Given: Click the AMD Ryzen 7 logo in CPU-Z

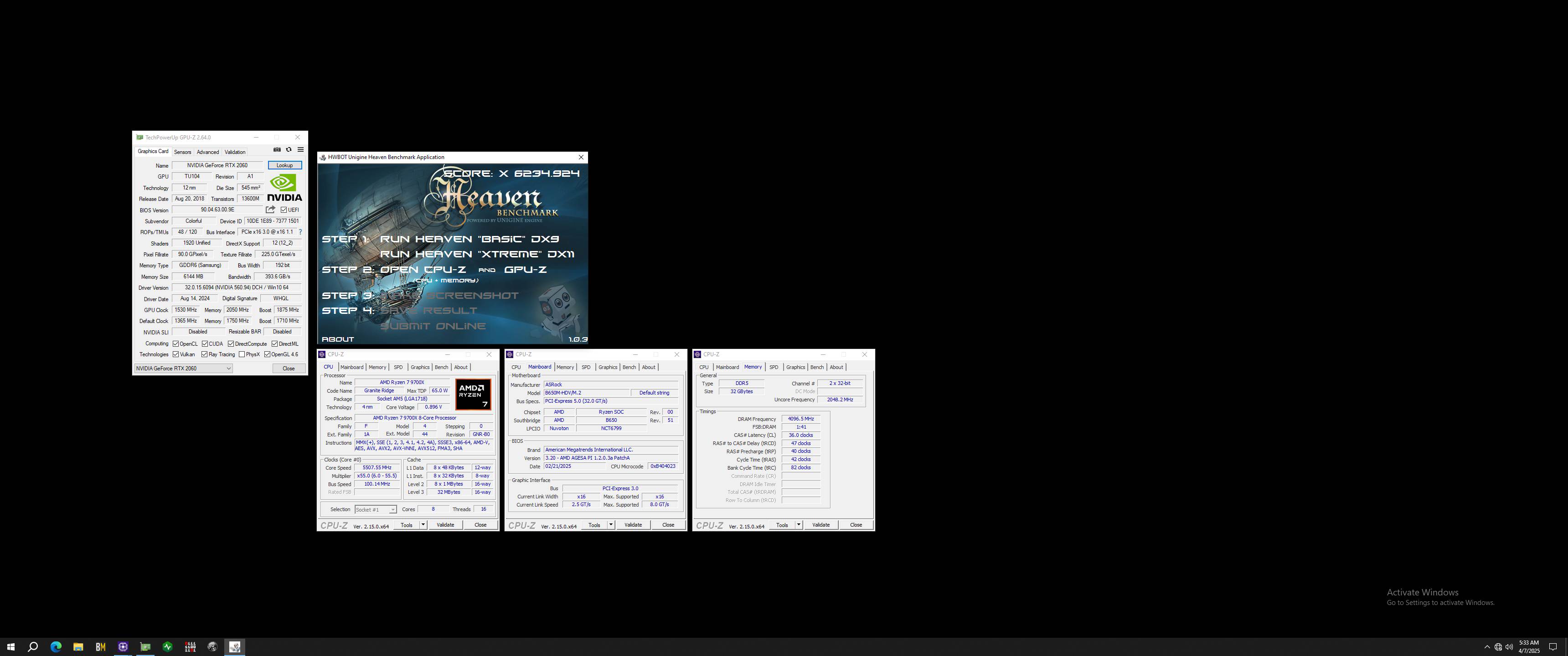Looking at the screenshot, I should [x=473, y=395].
